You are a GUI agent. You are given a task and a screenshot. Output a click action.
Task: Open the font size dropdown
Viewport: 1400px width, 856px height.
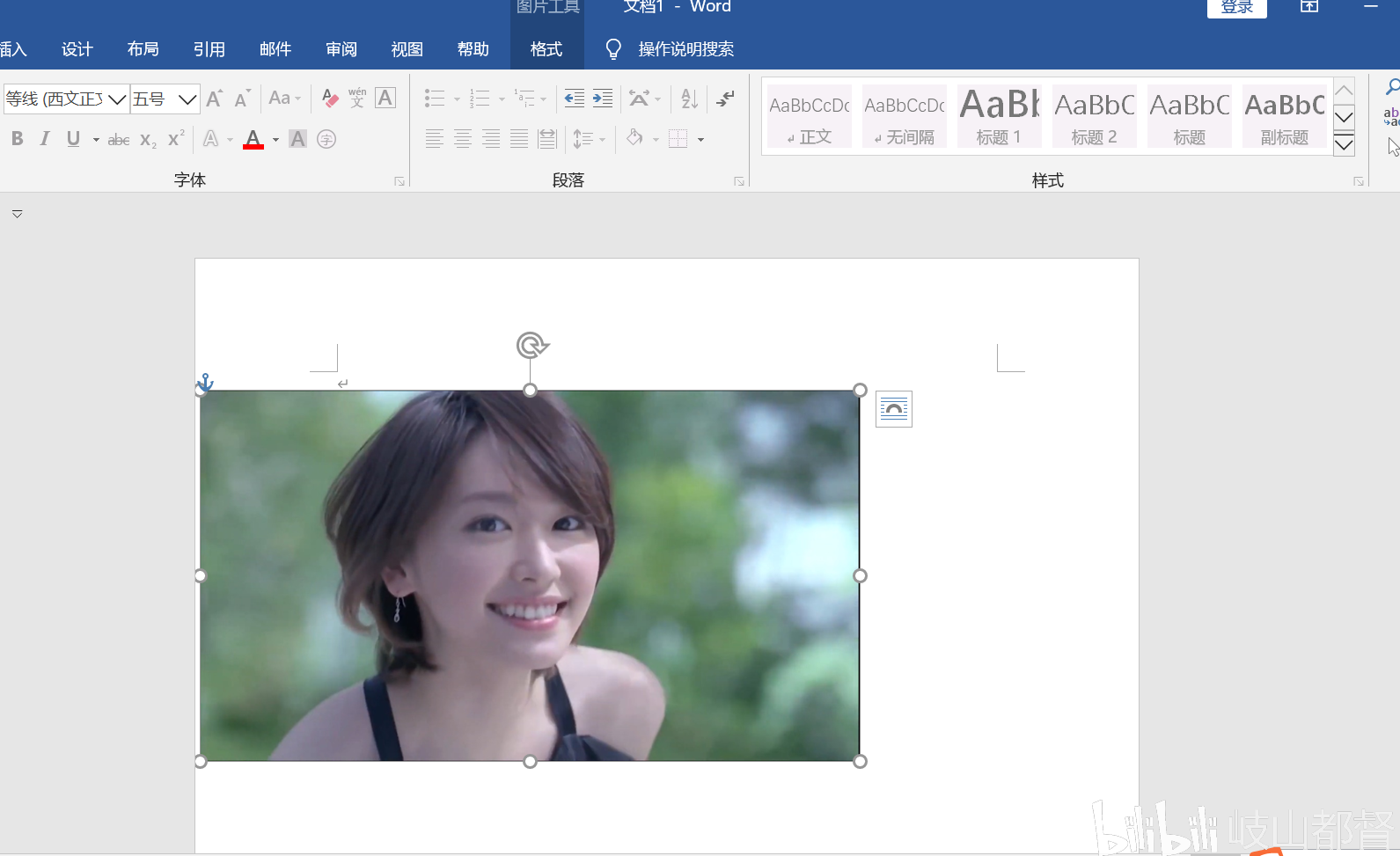tap(187, 99)
